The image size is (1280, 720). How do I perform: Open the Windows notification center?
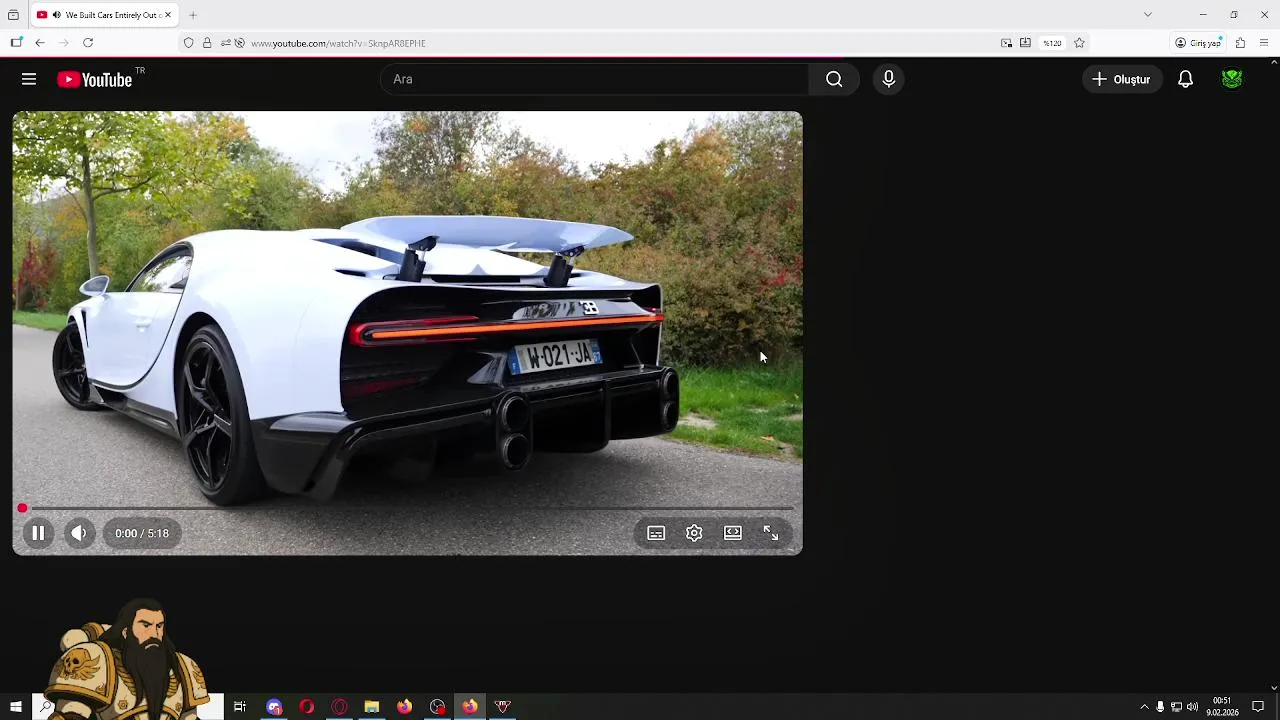[x=1258, y=707]
